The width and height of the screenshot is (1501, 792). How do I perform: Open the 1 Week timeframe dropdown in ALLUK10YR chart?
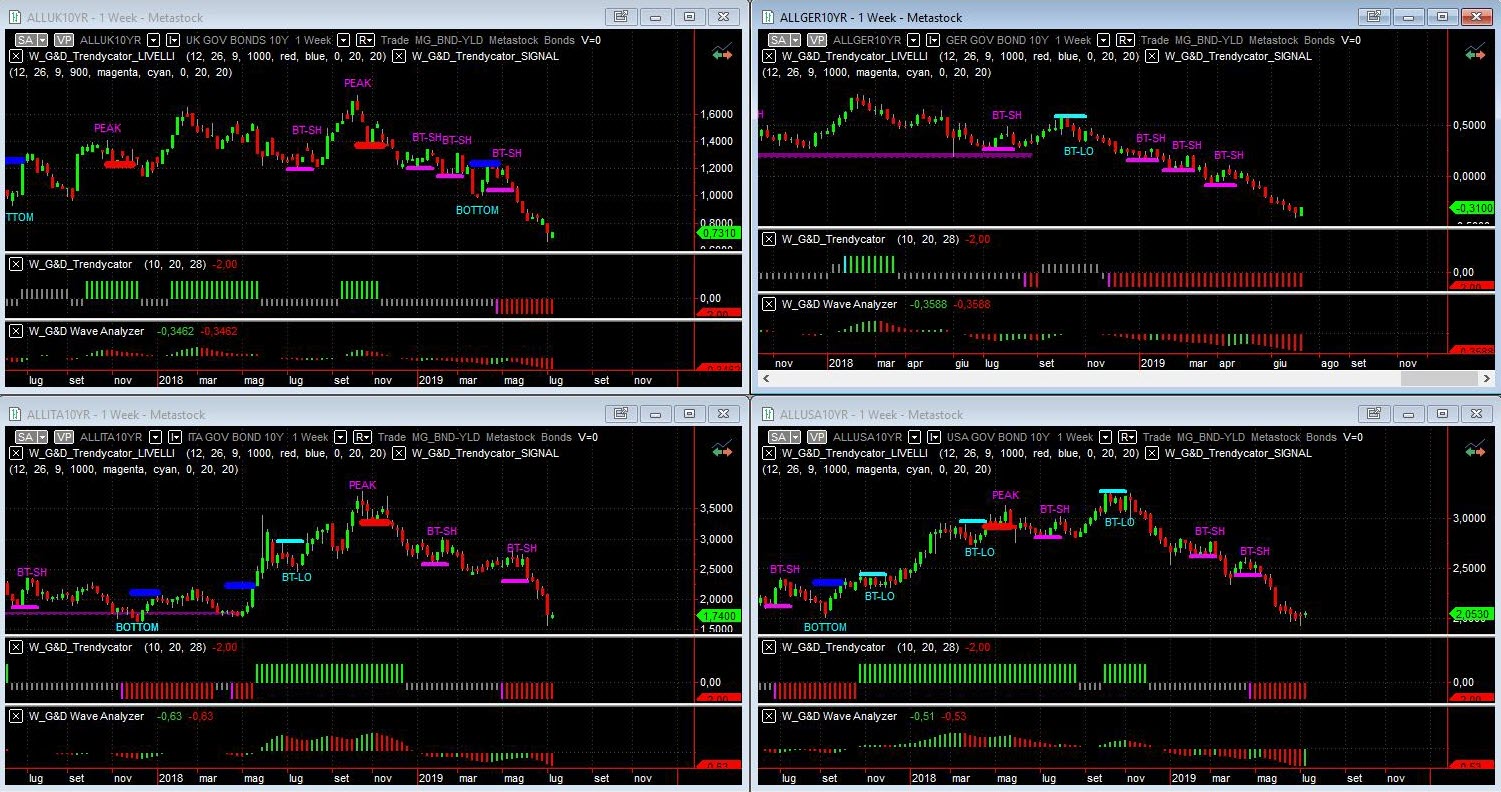pos(343,40)
